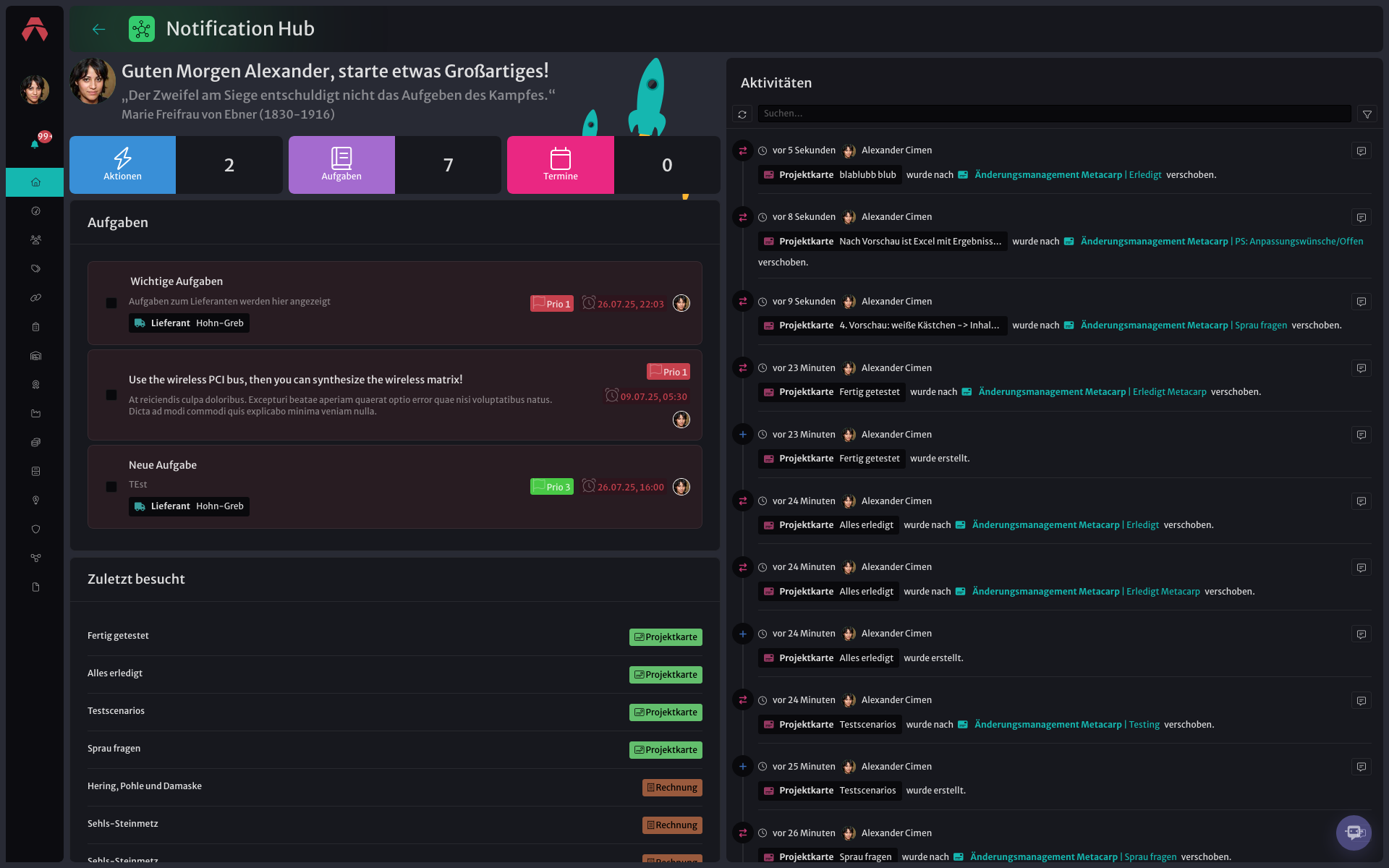Open Projektkarte 'Nach Vorschau ist Excel' chip

(x=883, y=242)
